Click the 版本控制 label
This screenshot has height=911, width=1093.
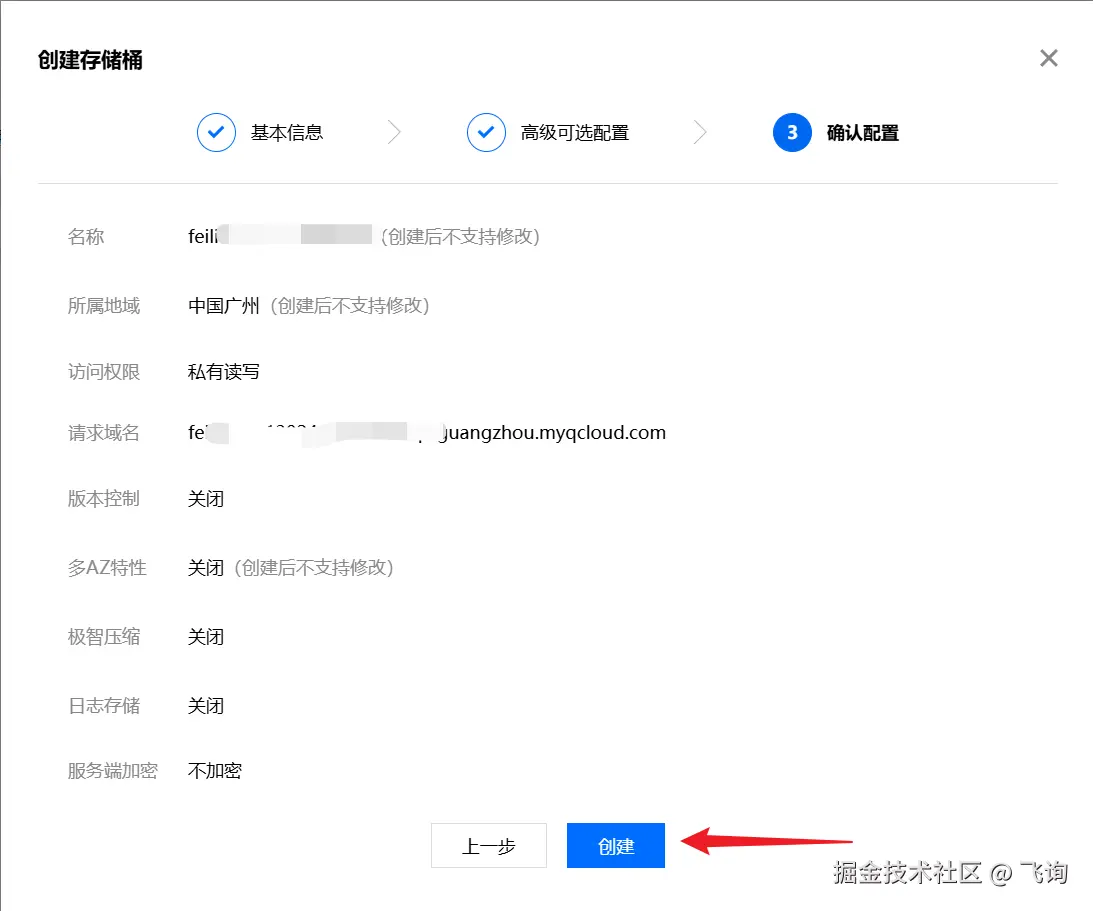pyautogui.click(x=103, y=498)
